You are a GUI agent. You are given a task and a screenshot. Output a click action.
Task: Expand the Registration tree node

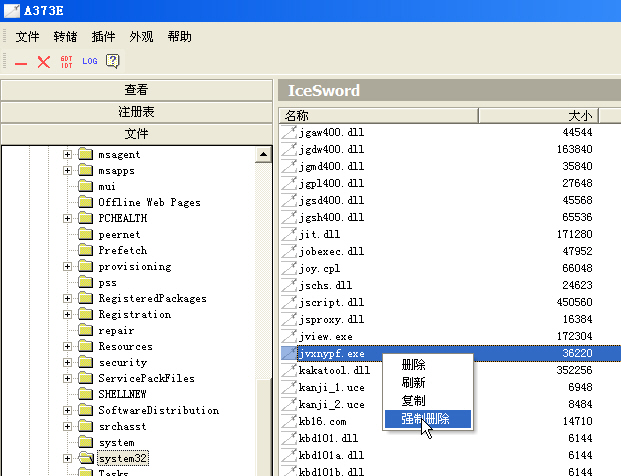pos(67,314)
